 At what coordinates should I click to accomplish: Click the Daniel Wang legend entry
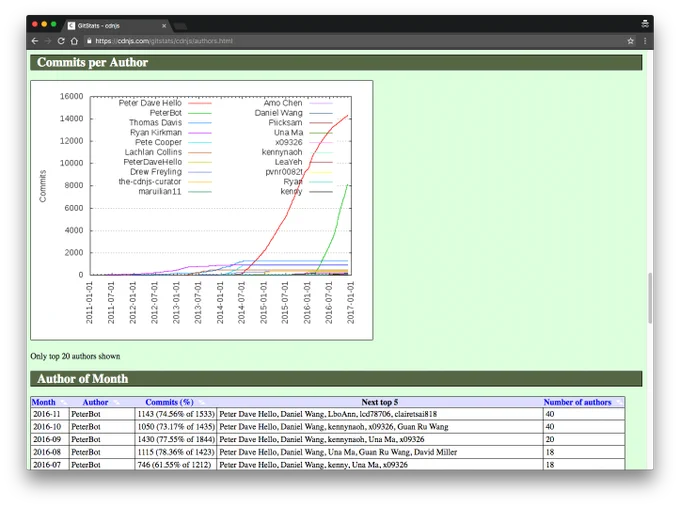(293, 113)
